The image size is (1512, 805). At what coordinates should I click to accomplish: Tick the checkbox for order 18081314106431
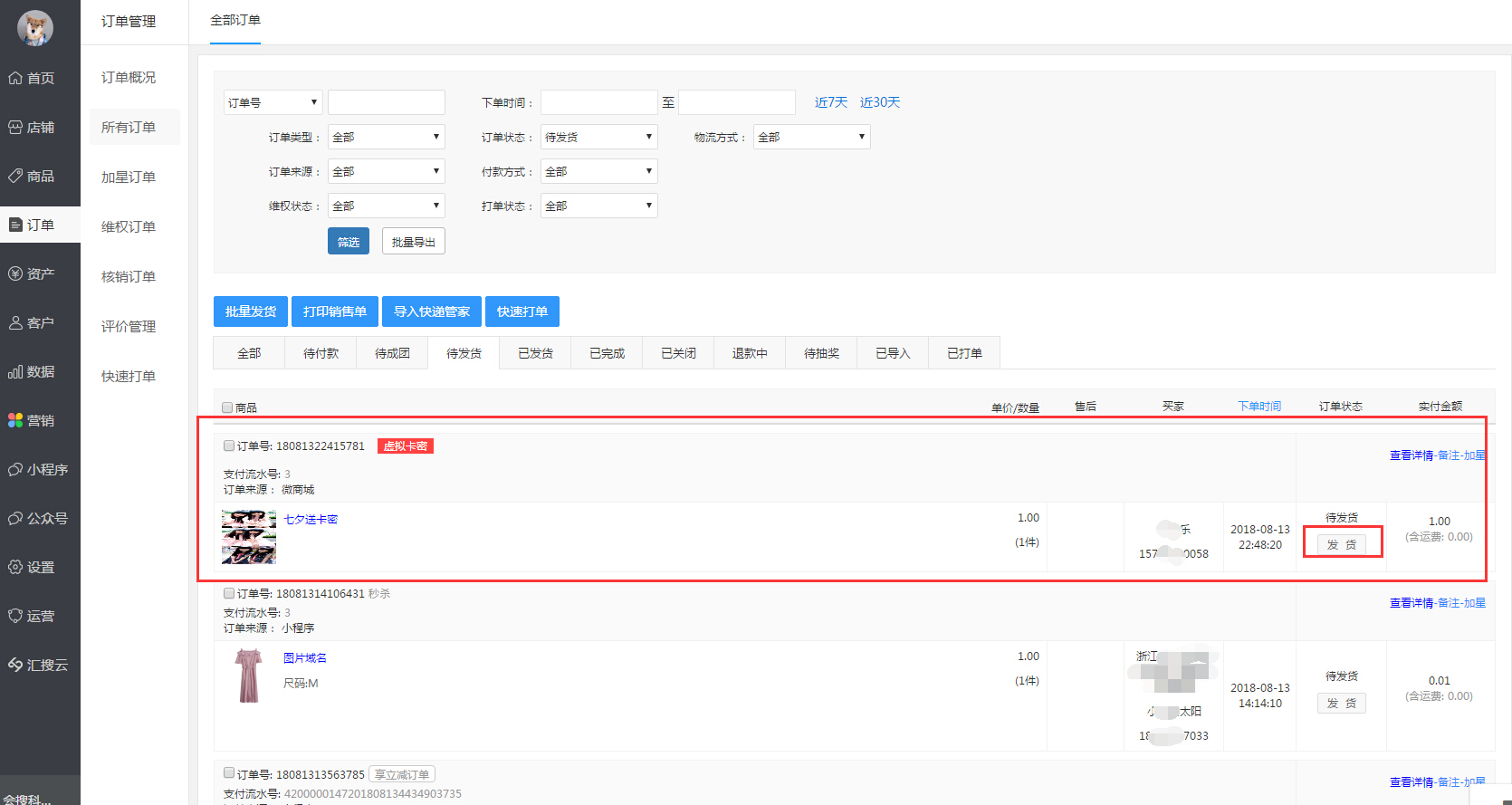229,593
